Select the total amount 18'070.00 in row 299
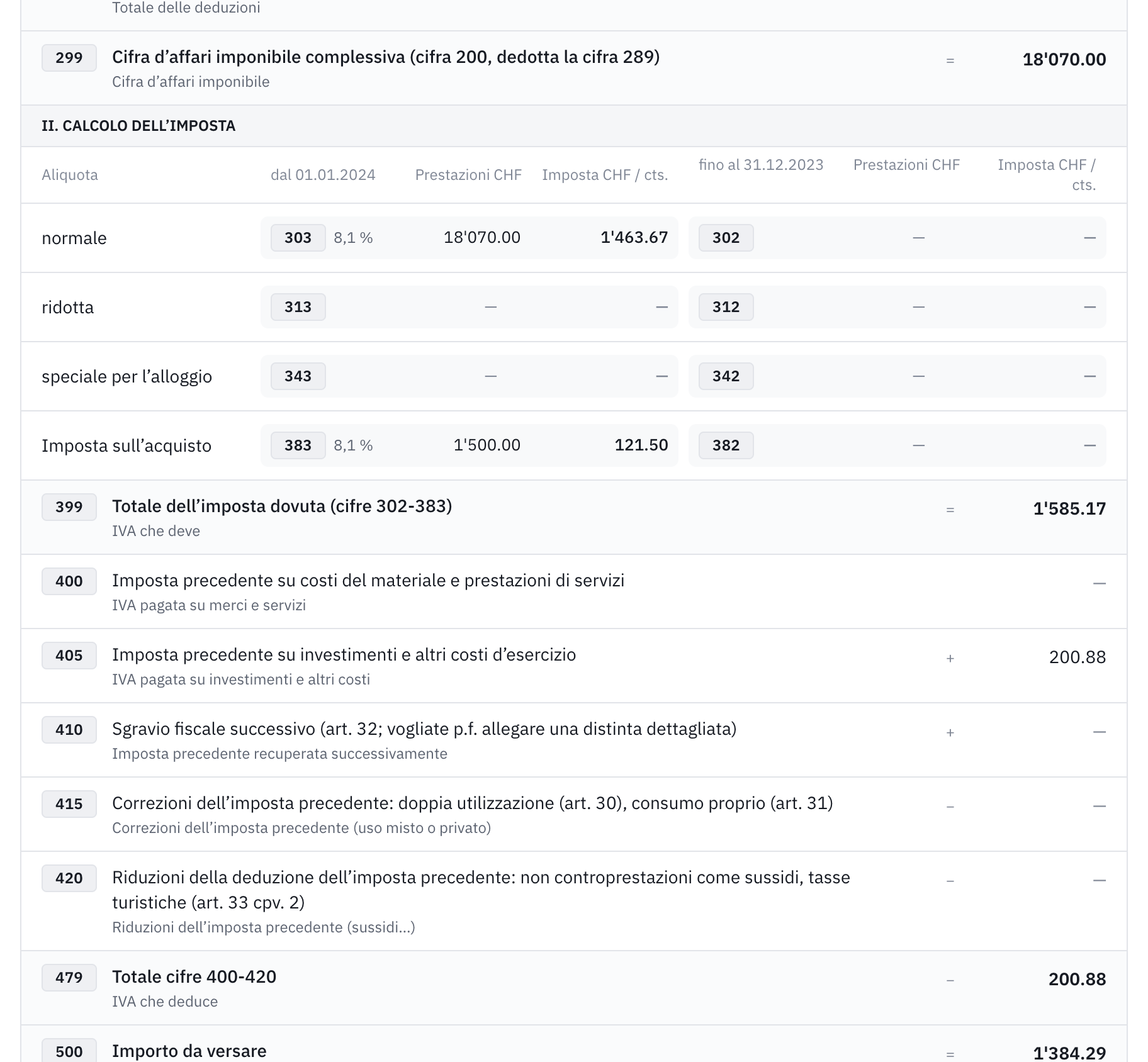This screenshot has height=1062, width=1148. click(1064, 59)
